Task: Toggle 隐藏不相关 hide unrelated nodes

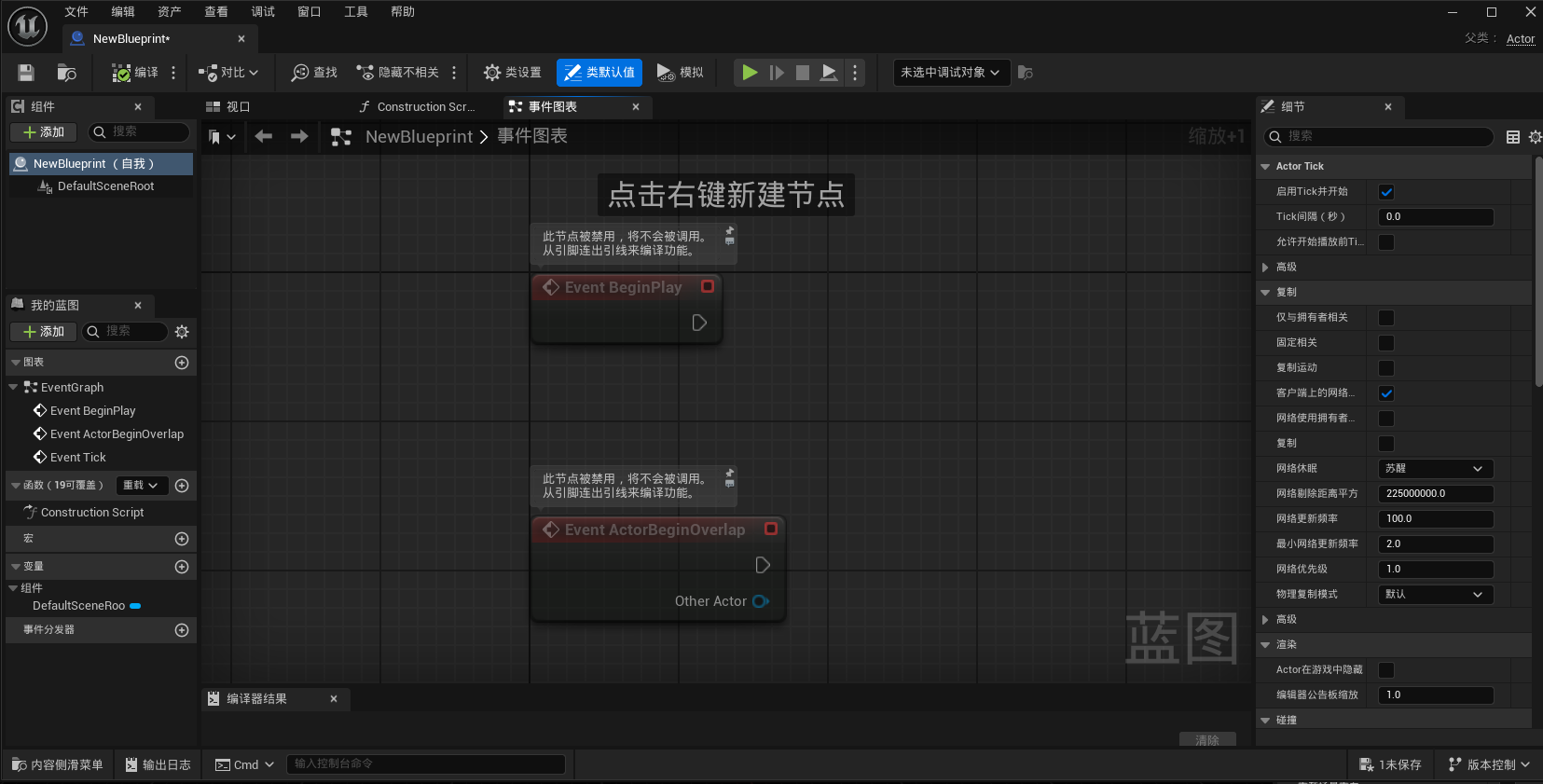Action: [397, 73]
